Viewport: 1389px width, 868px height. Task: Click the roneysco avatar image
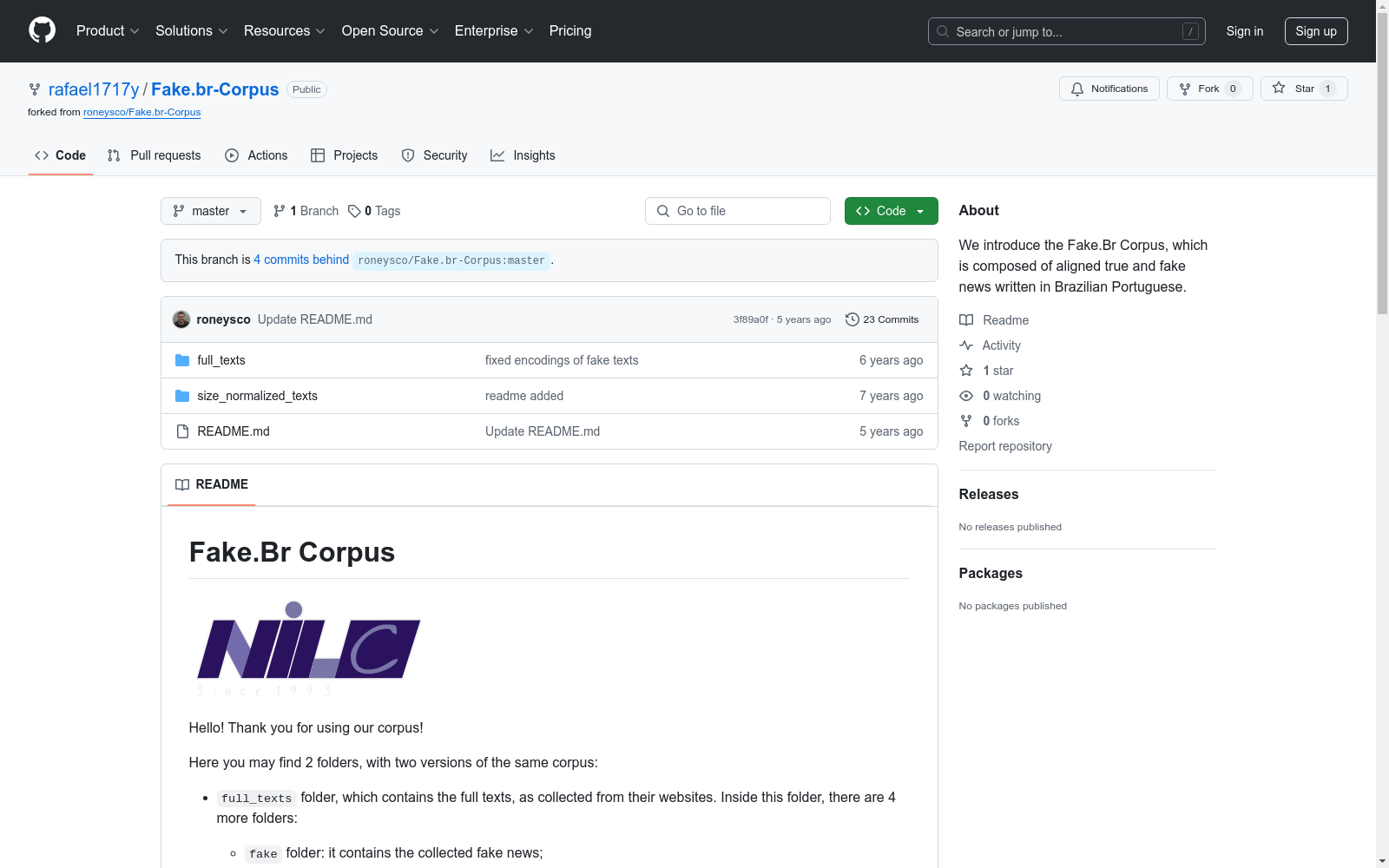[181, 319]
